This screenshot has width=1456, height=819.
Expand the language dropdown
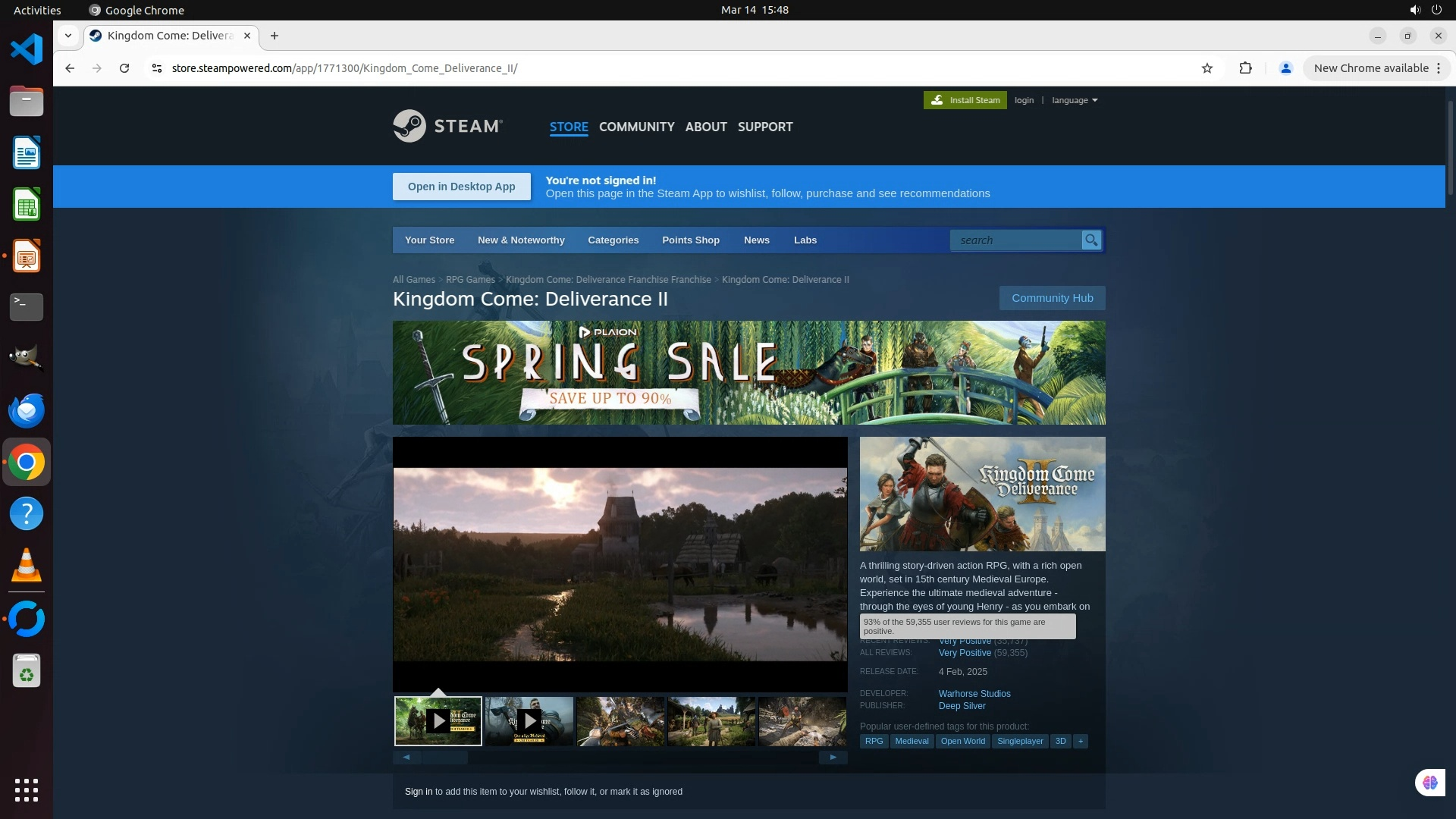[x=1074, y=100]
